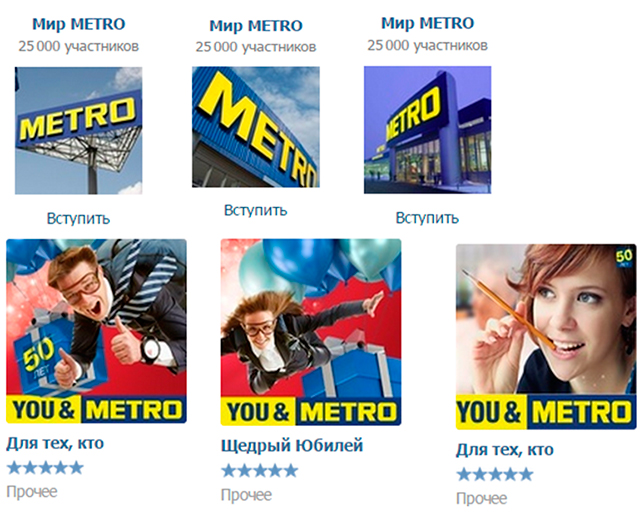
Task: Join the group under the middle storefront photo
Action: click(255, 210)
